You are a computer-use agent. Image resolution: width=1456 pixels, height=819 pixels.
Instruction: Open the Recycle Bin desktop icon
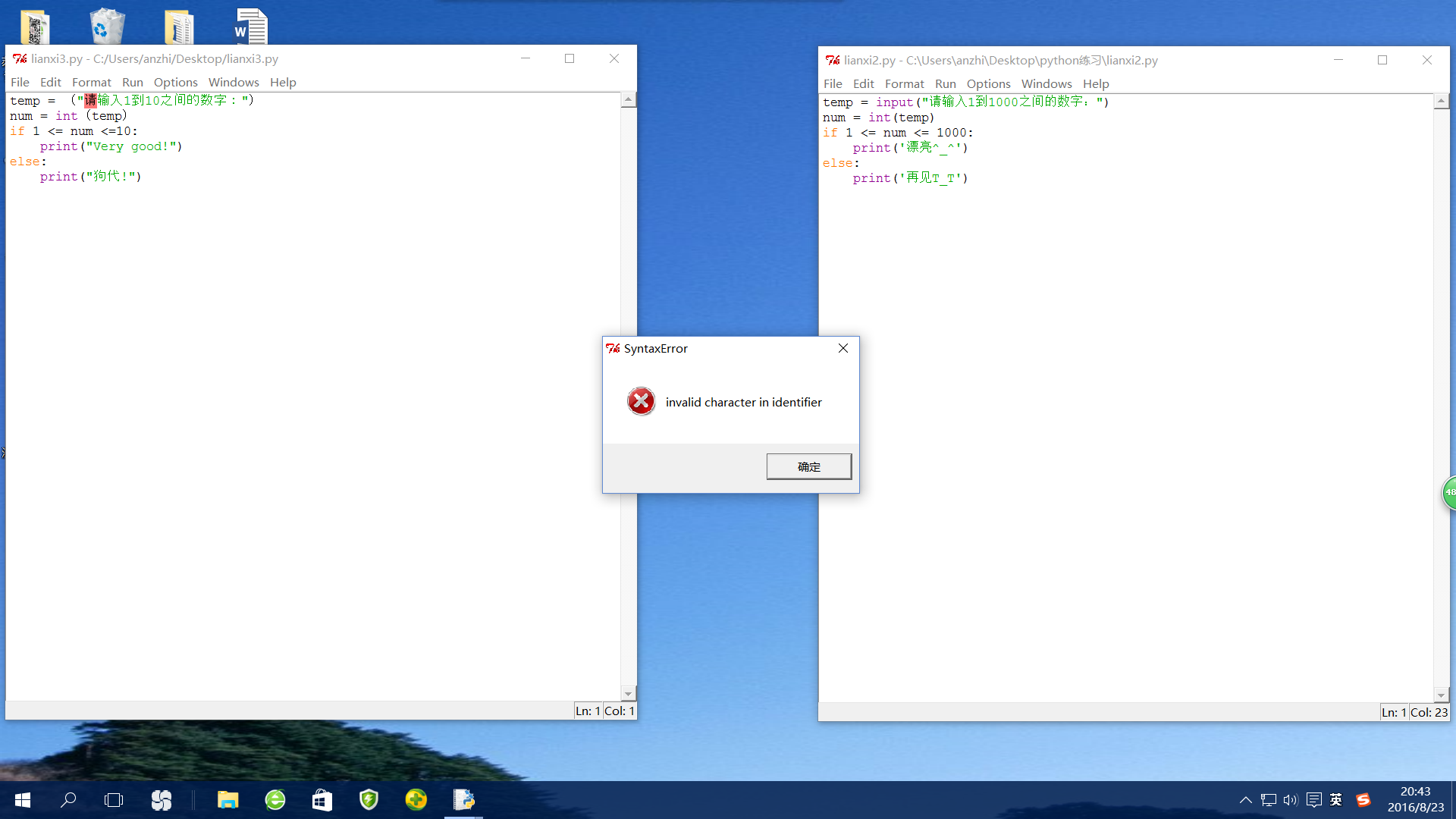[107, 27]
